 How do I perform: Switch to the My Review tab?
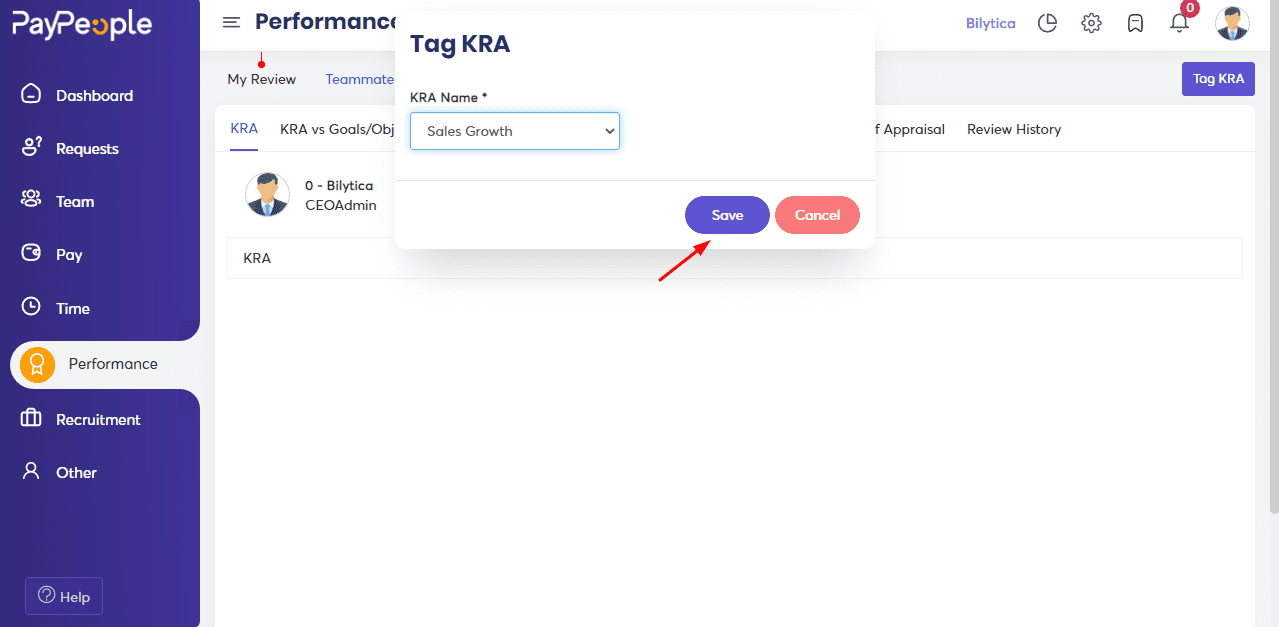262,79
